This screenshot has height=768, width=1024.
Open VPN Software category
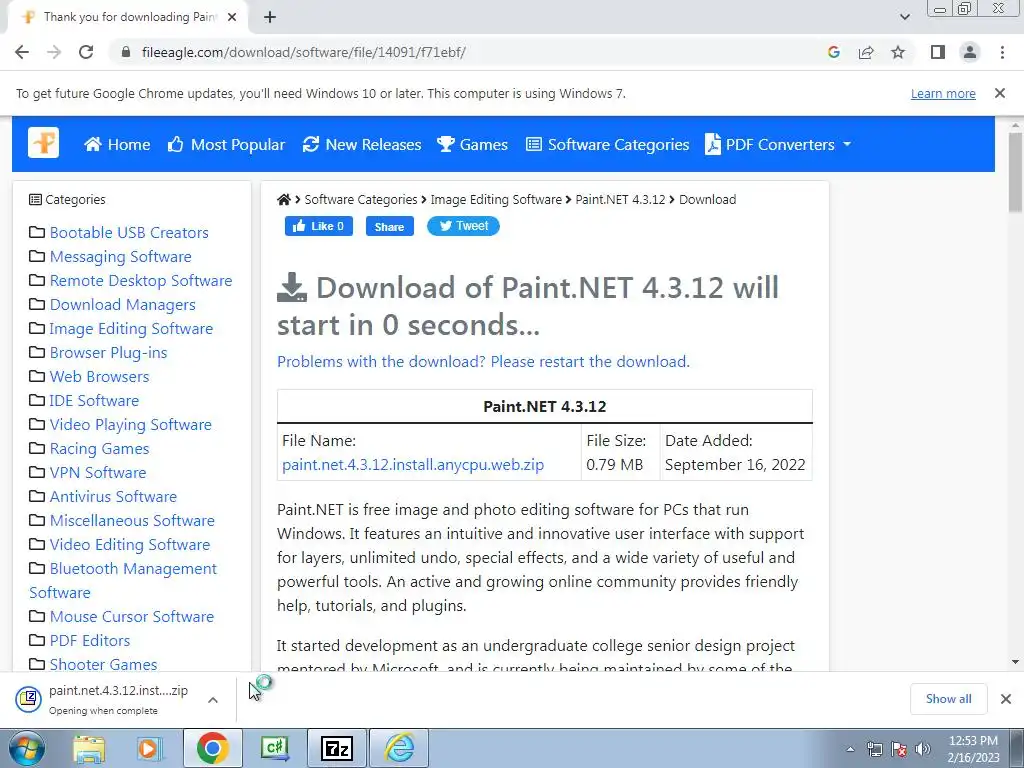pos(98,473)
